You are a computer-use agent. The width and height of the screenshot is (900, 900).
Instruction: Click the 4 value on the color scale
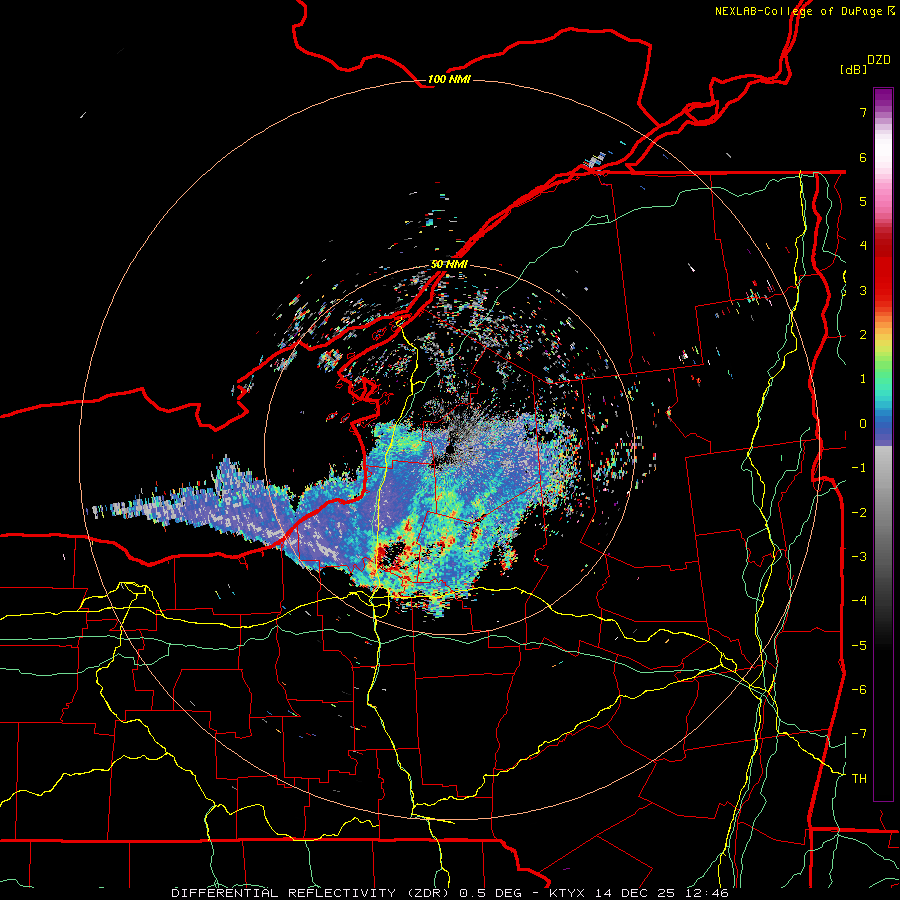863,246
